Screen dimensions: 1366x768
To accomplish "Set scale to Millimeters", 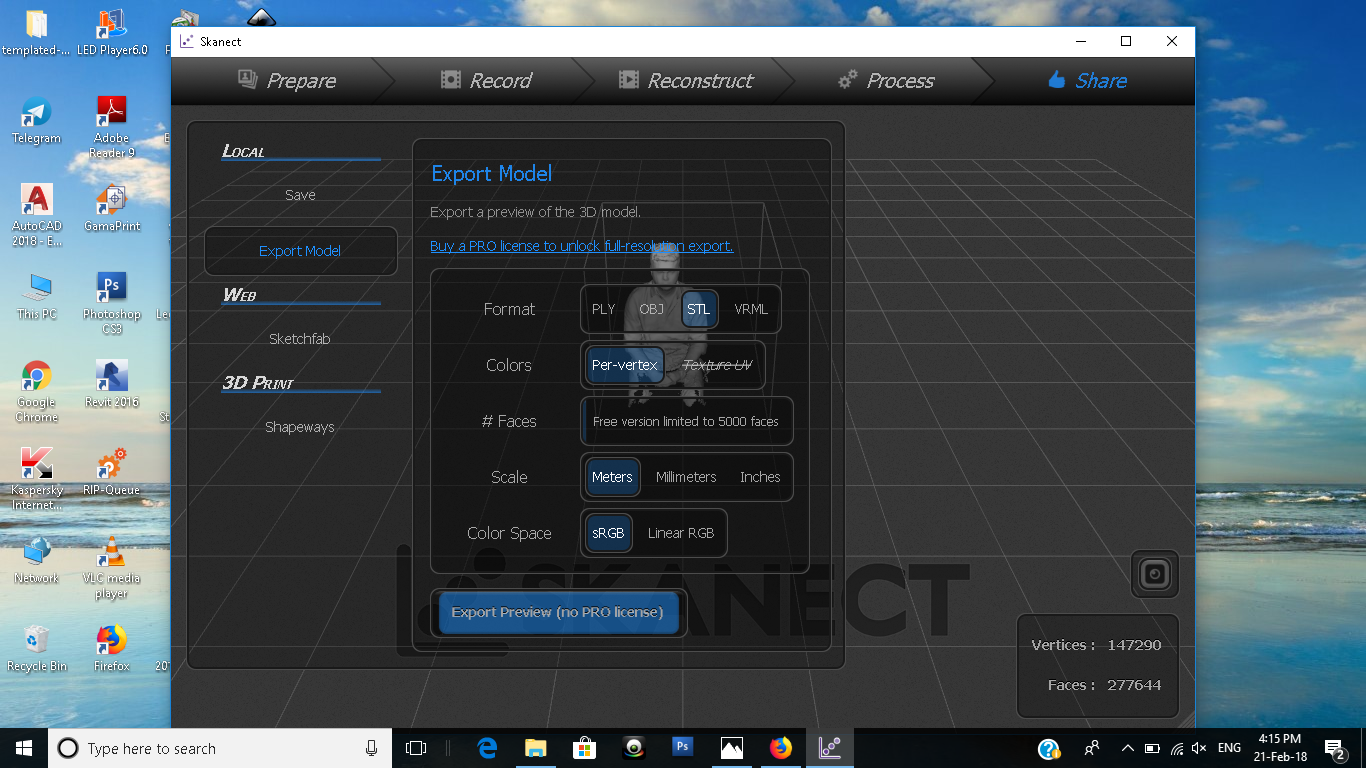I will [686, 477].
